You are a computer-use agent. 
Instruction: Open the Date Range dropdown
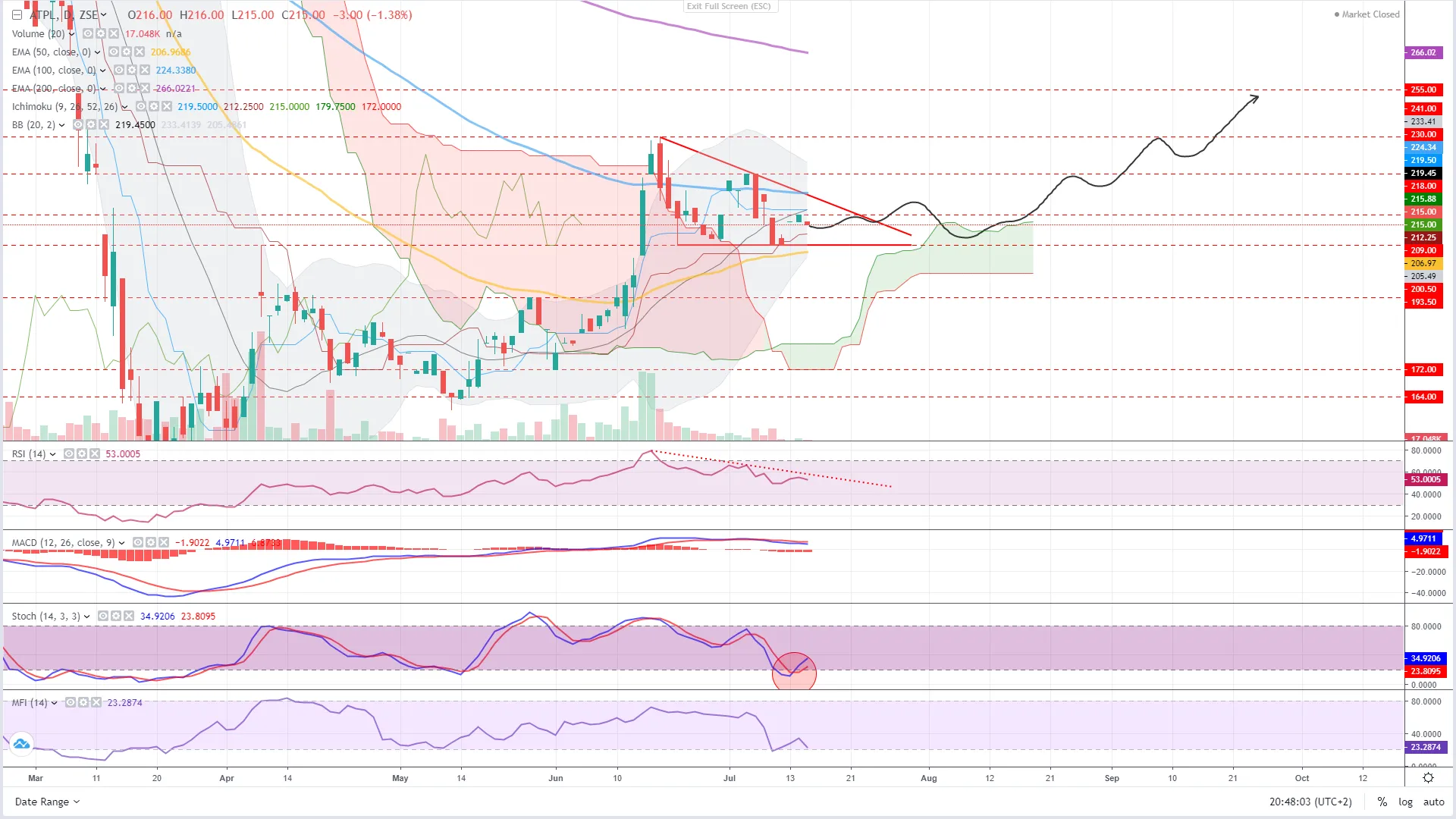point(47,802)
